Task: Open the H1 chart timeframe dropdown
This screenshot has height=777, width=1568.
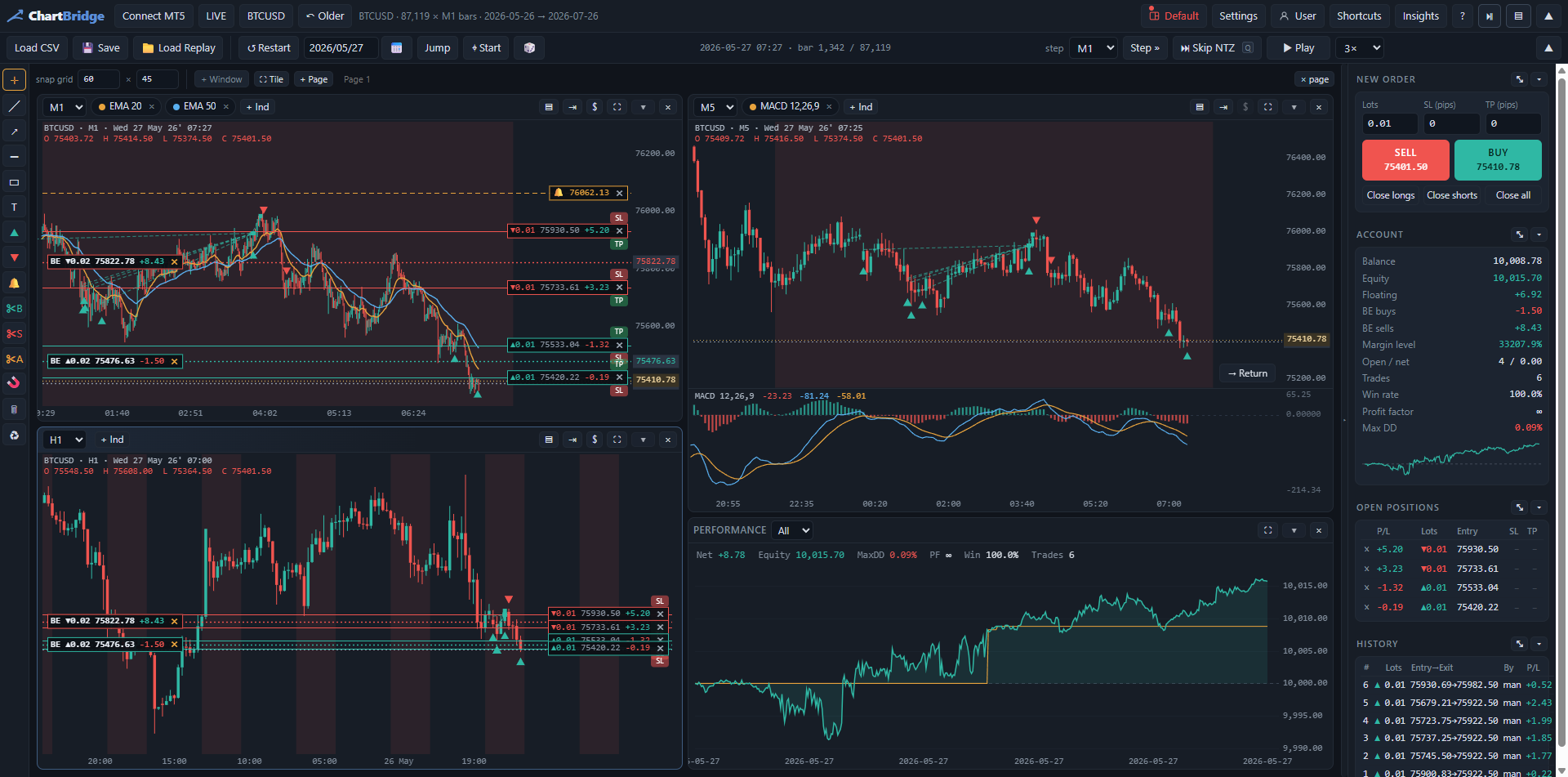Action: coord(65,440)
